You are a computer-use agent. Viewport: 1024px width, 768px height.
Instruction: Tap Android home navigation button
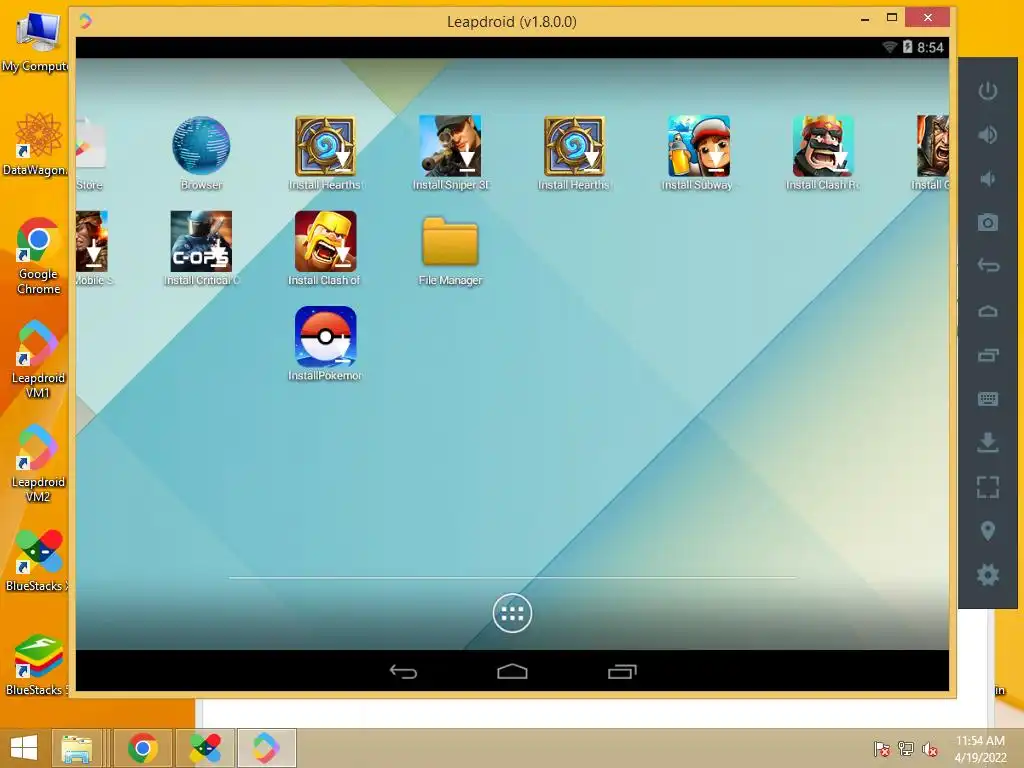512,671
